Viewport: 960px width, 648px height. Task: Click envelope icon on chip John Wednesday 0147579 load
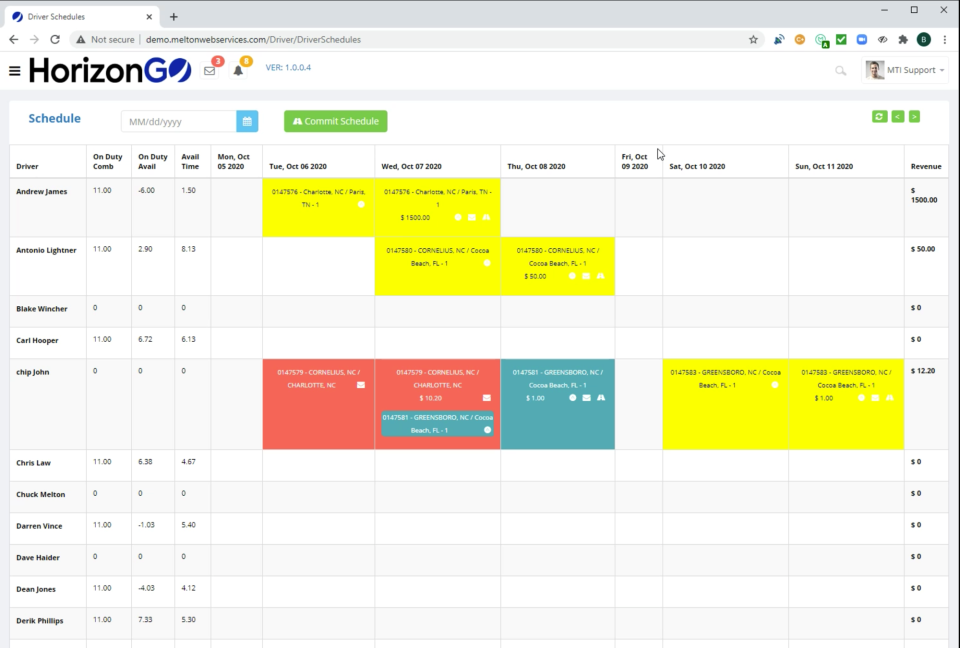pos(487,398)
